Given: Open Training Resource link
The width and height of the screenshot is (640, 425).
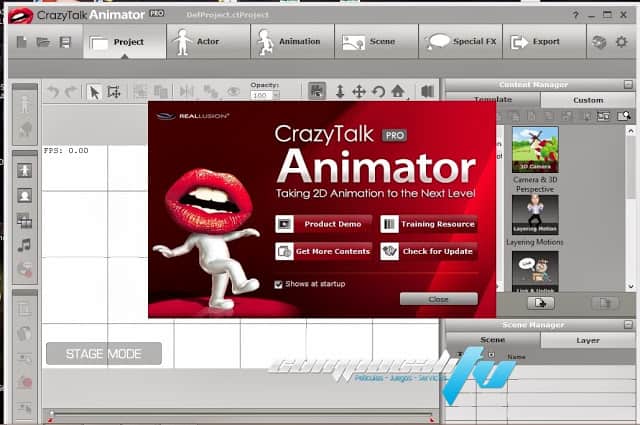Looking at the screenshot, I should [429, 224].
